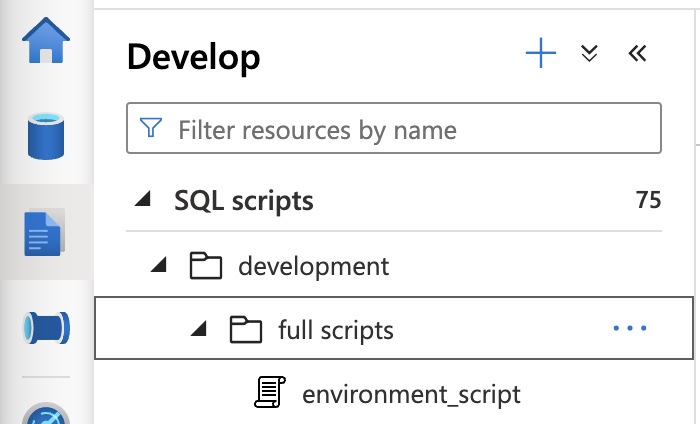
Task: Collapse the Develop panel with double-left chevron
Action: (x=637, y=55)
